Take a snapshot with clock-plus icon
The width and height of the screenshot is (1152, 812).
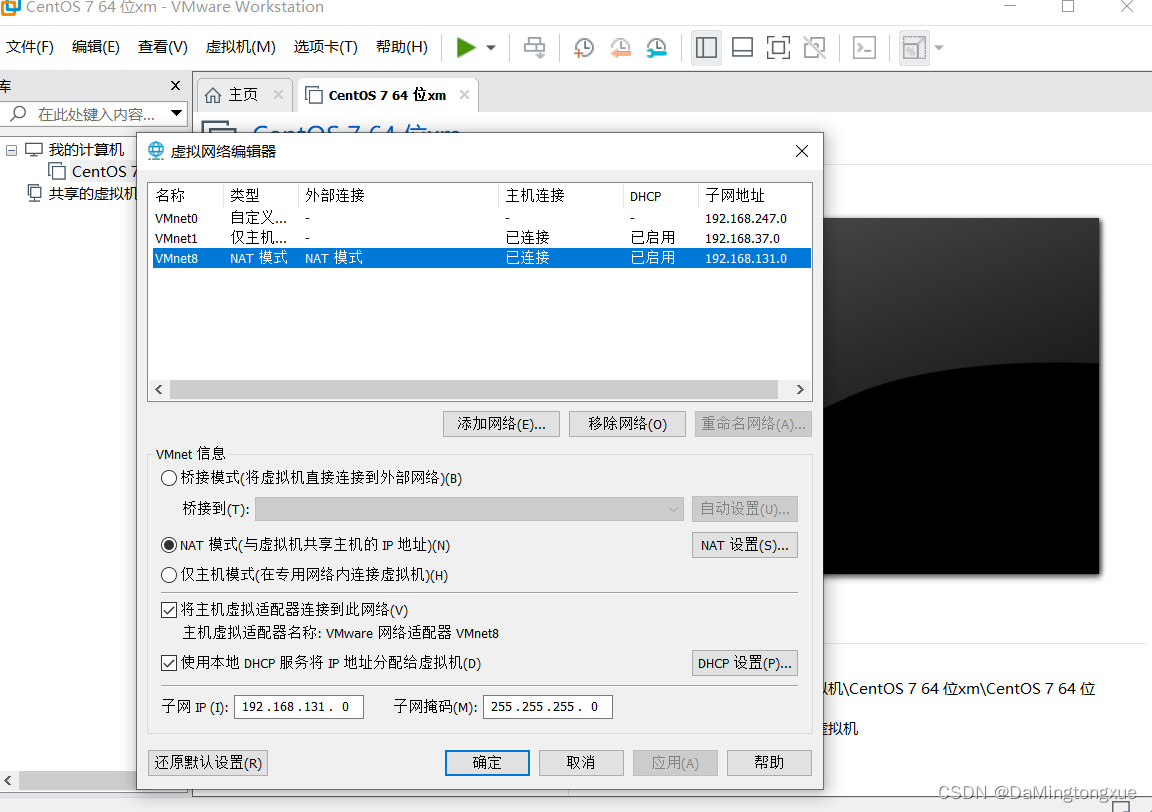pyautogui.click(x=583, y=48)
